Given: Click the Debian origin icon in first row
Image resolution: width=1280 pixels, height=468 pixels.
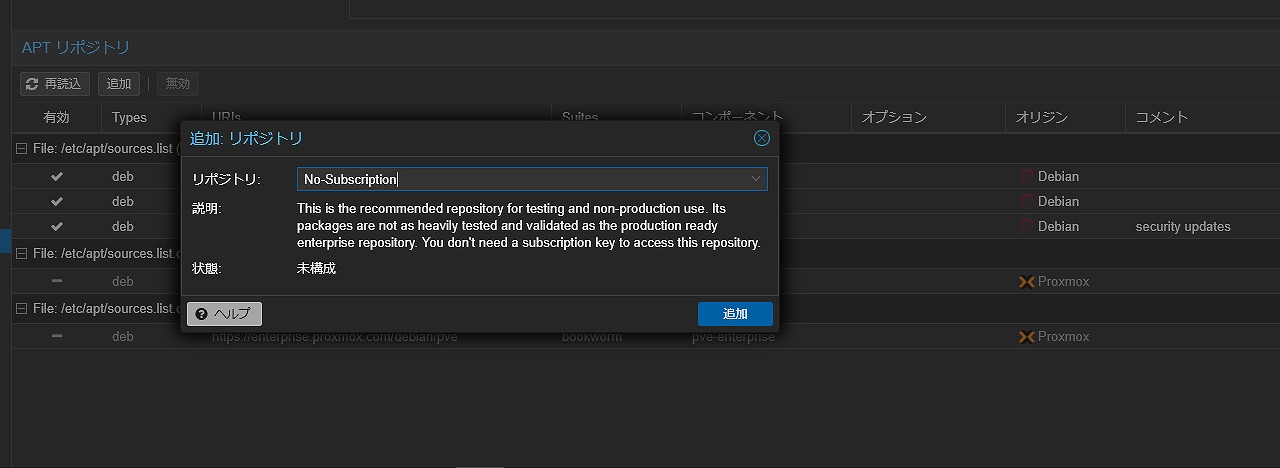Looking at the screenshot, I should point(1026,176).
